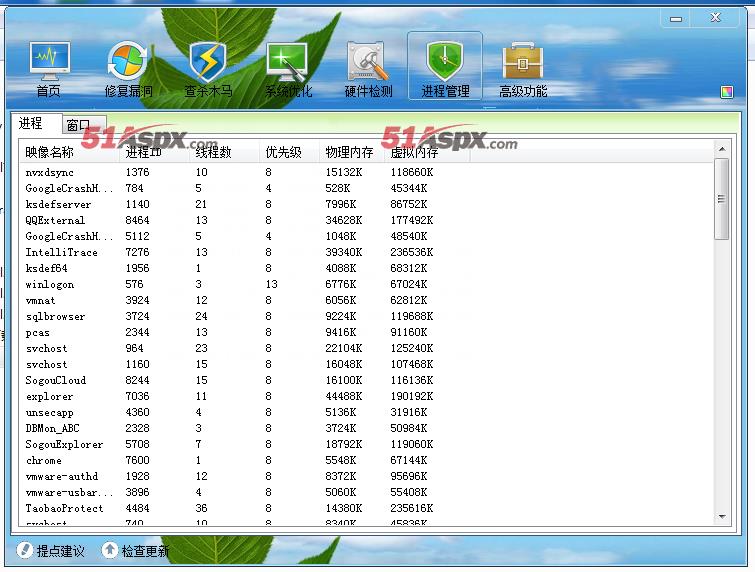Click the 检查更新 check update link
755x572 pixels.
(x=136, y=551)
